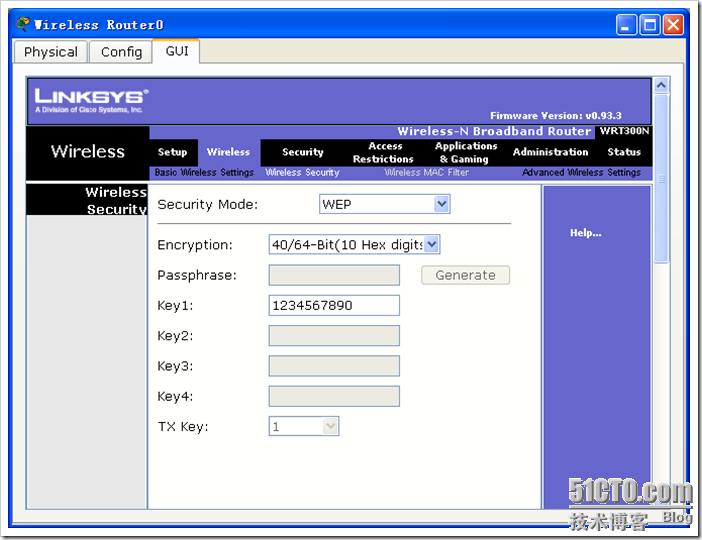Open the Administration section
This screenshot has width=702, height=540.
tap(550, 152)
